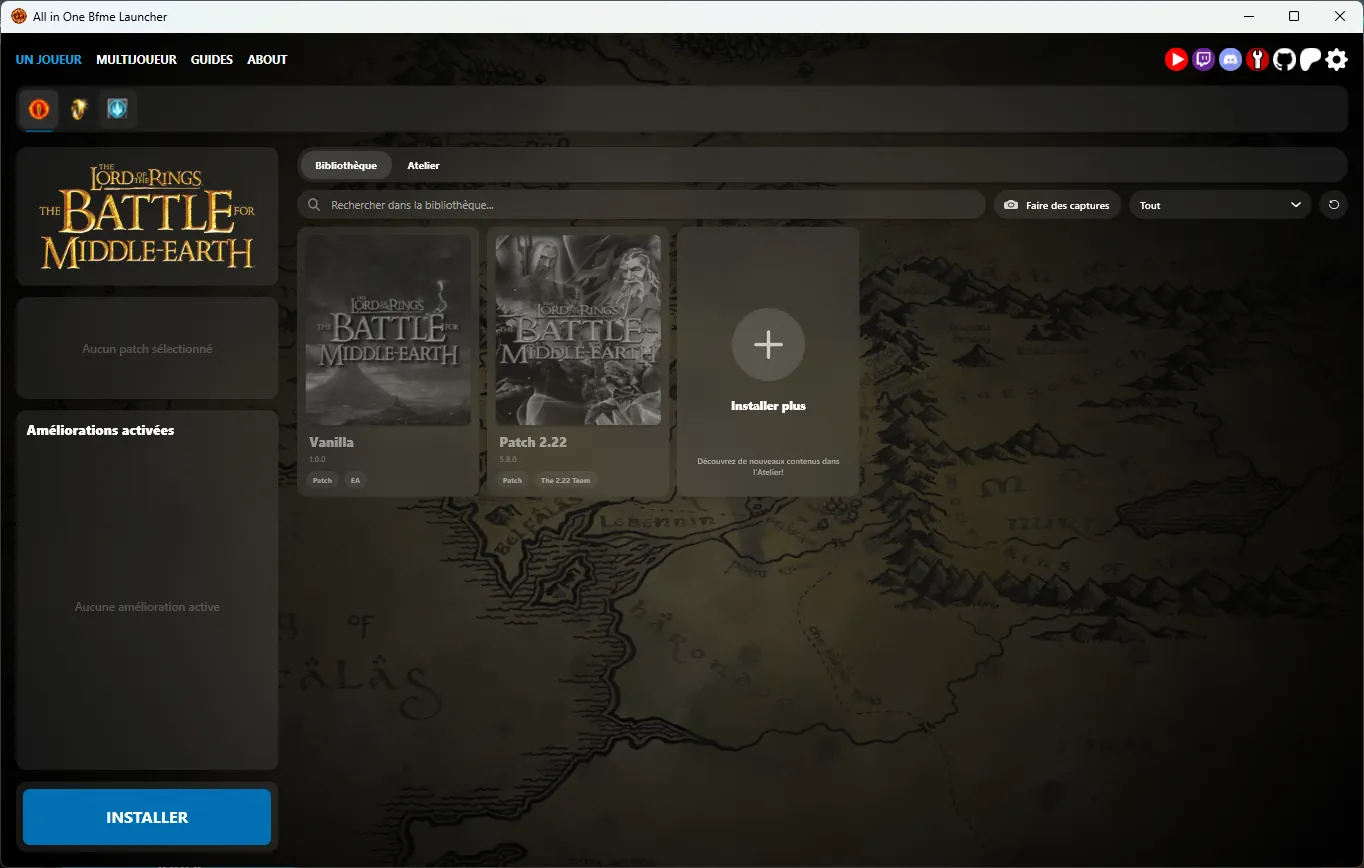Image resolution: width=1364 pixels, height=868 pixels.
Task: Open the launcher settings gear
Action: pyautogui.click(x=1337, y=60)
